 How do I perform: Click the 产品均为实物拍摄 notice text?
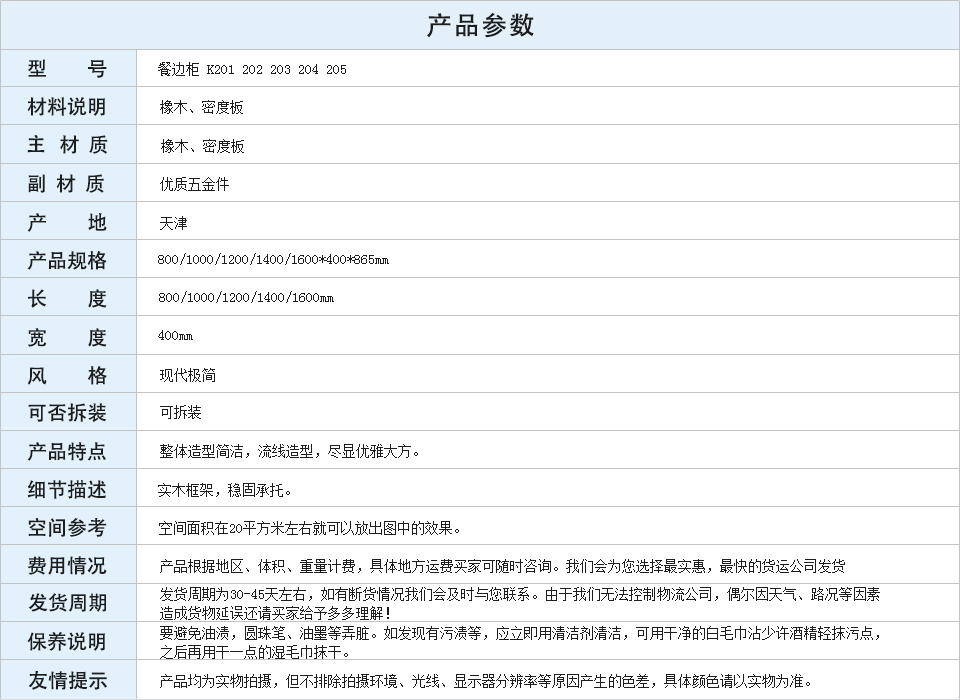[x=487, y=680]
